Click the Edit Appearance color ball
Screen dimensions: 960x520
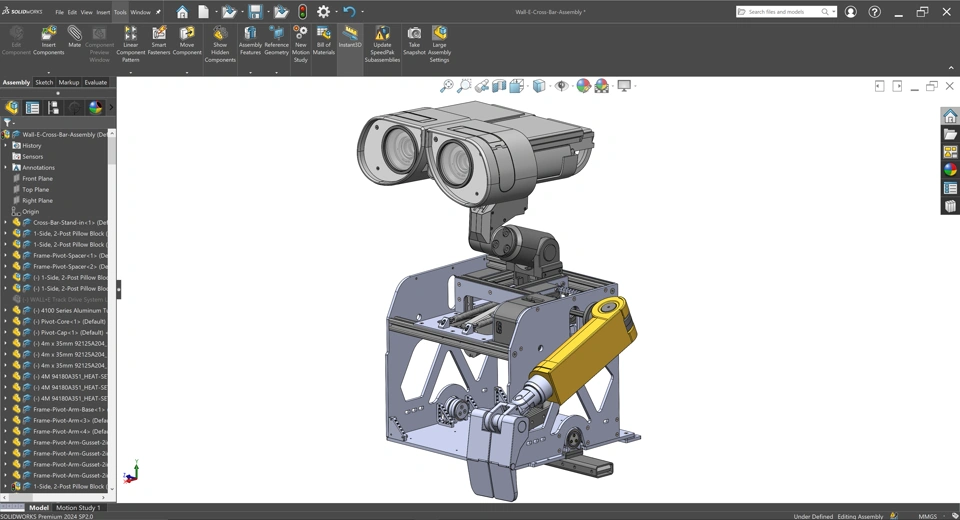tap(583, 86)
